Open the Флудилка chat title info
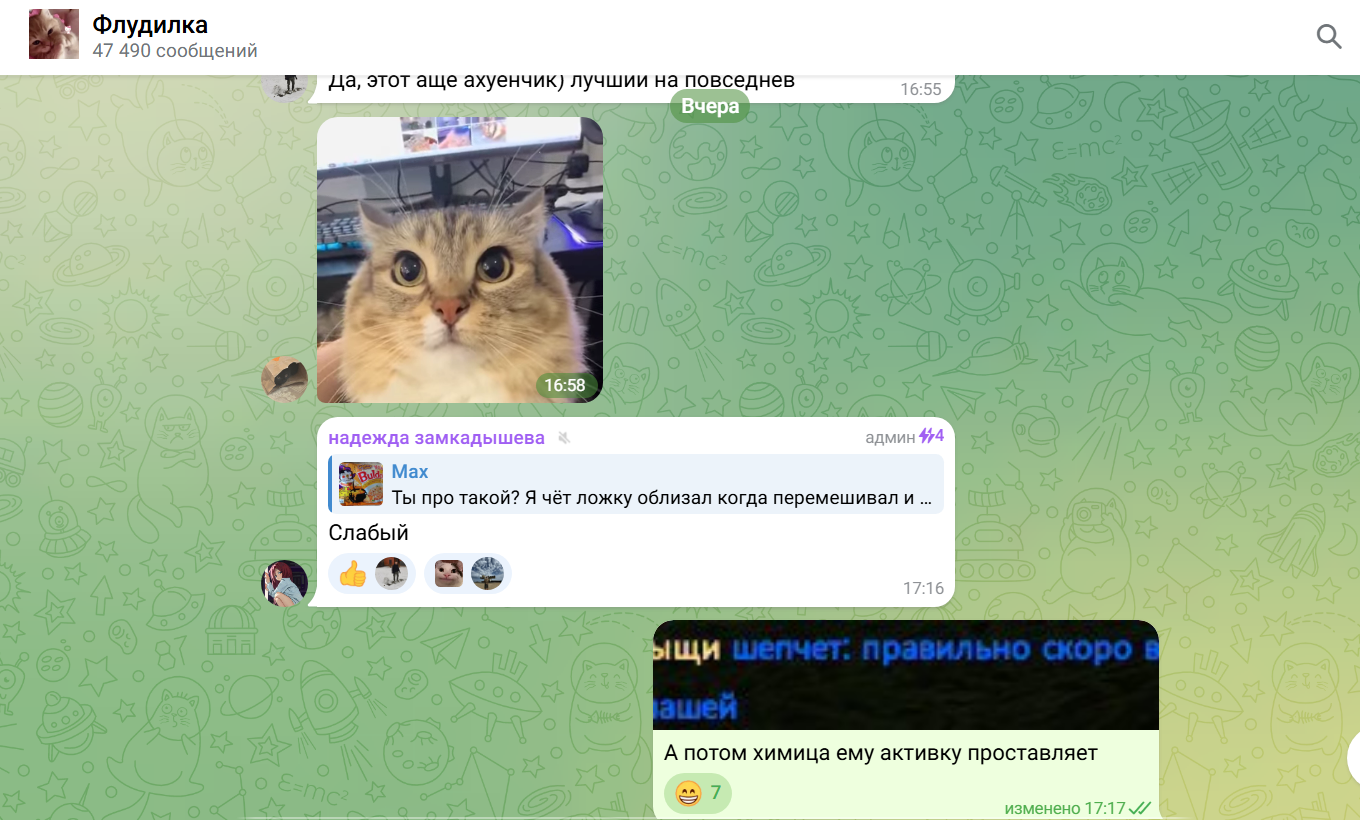The height and width of the screenshot is (820, 1360). [x=150, y=25]
